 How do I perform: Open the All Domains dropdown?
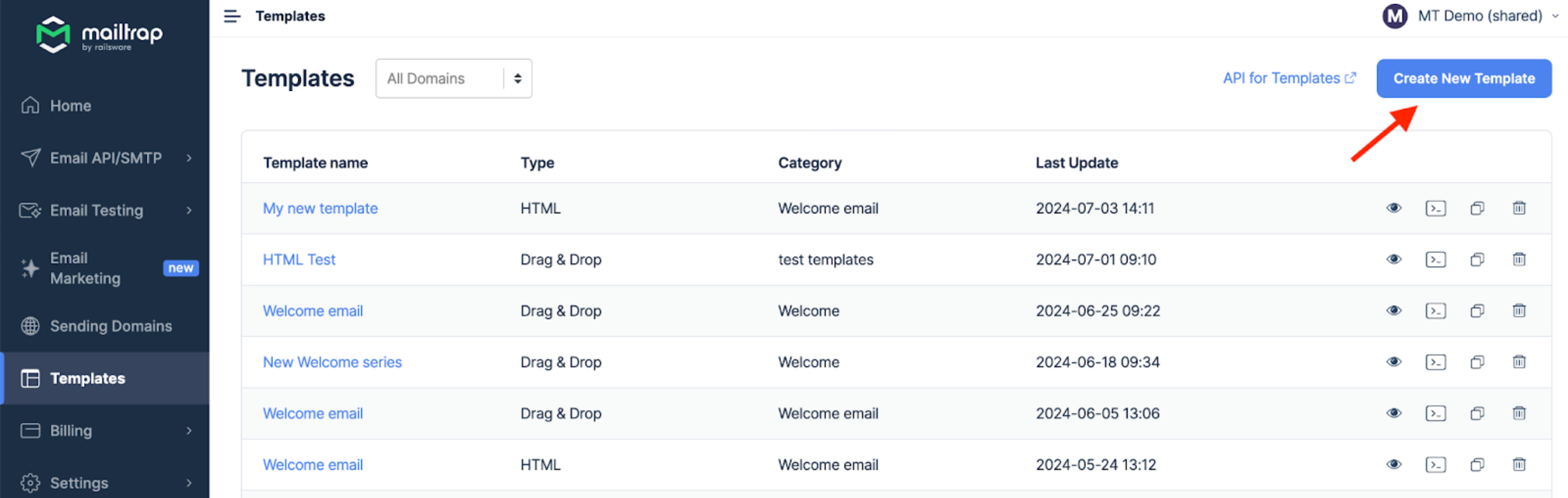(x=453, y=78)
